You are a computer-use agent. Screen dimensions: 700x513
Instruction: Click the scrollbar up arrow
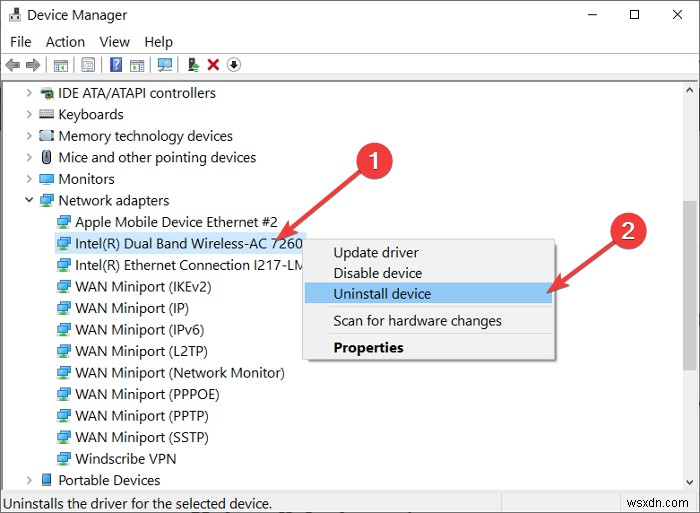tap(689, 90)
